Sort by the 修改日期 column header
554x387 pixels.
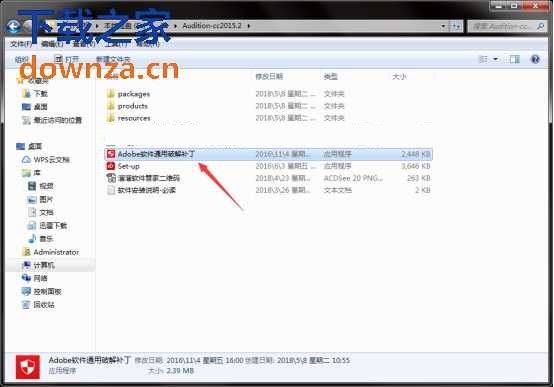(269, 76)
